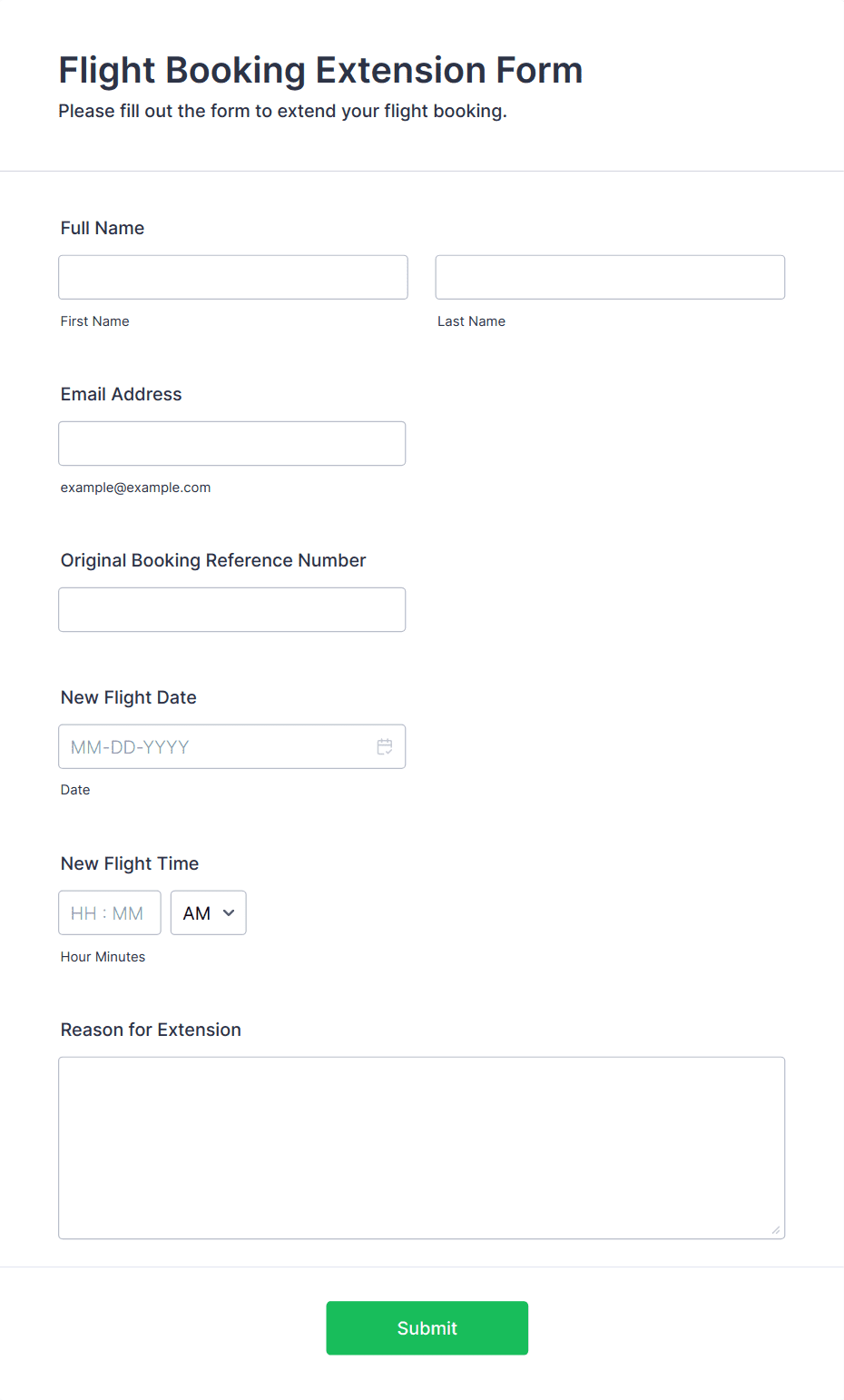Open the calendar picker icon

[x=385, y=746]
